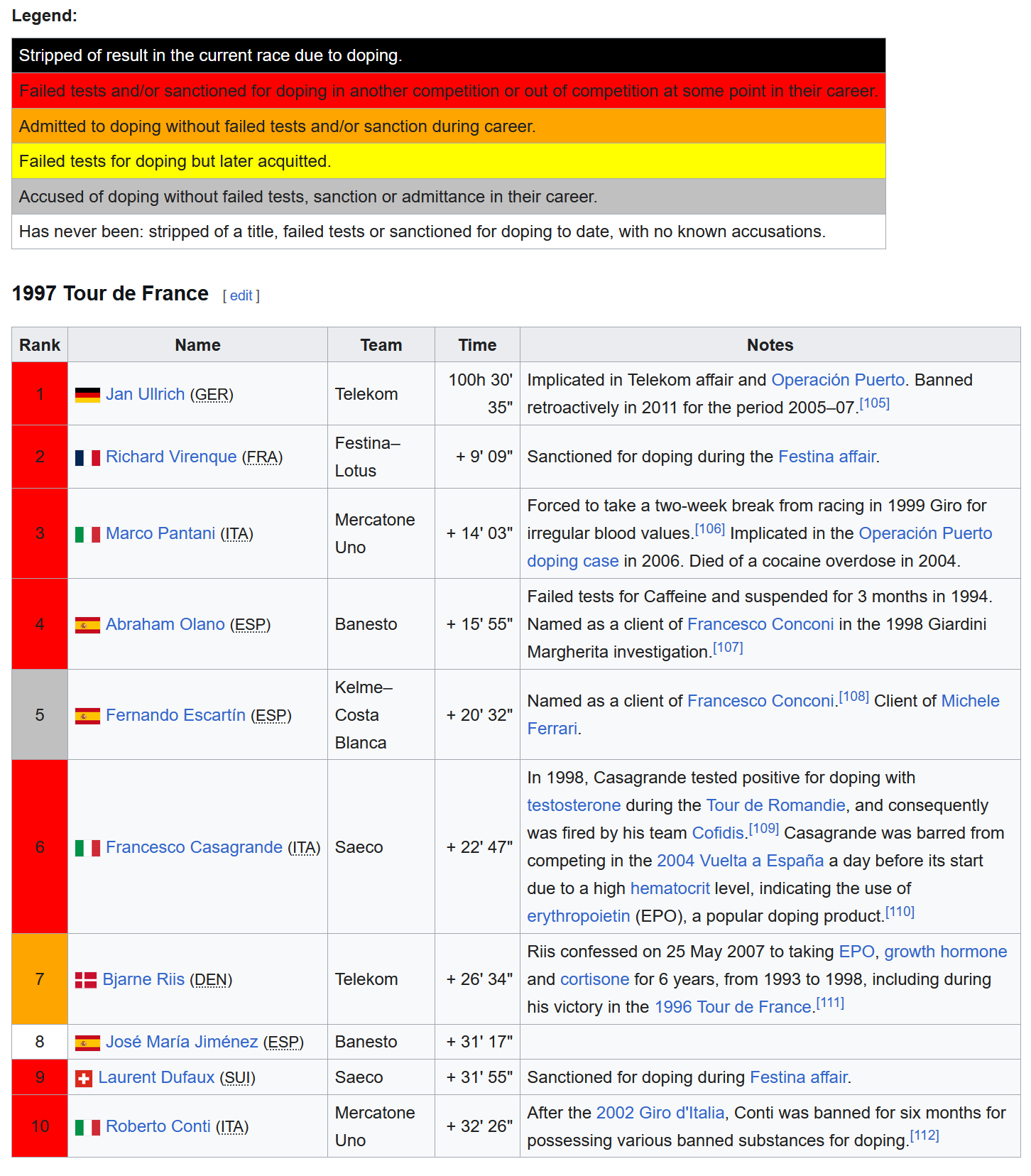
Task: Click the Rank column header
Action: point(40,345)
